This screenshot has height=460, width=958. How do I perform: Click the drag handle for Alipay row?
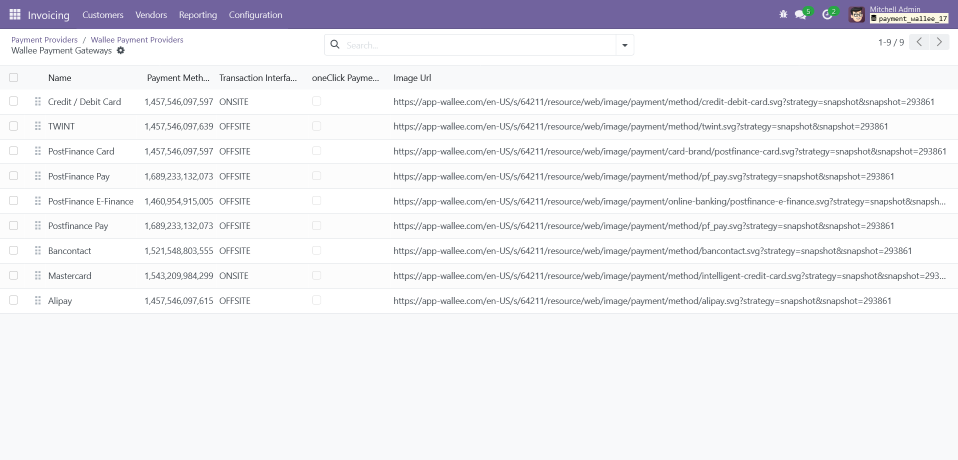[x=38, y=301]
